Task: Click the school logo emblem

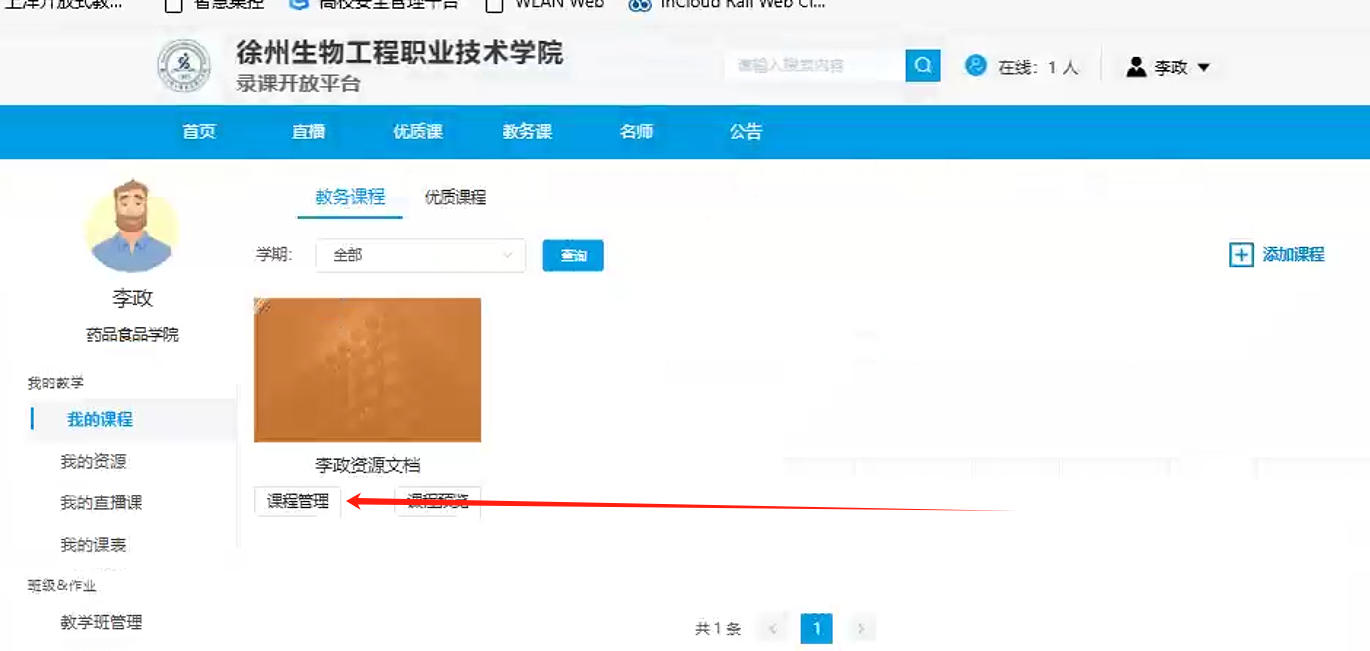Action: tap(184, 67)
